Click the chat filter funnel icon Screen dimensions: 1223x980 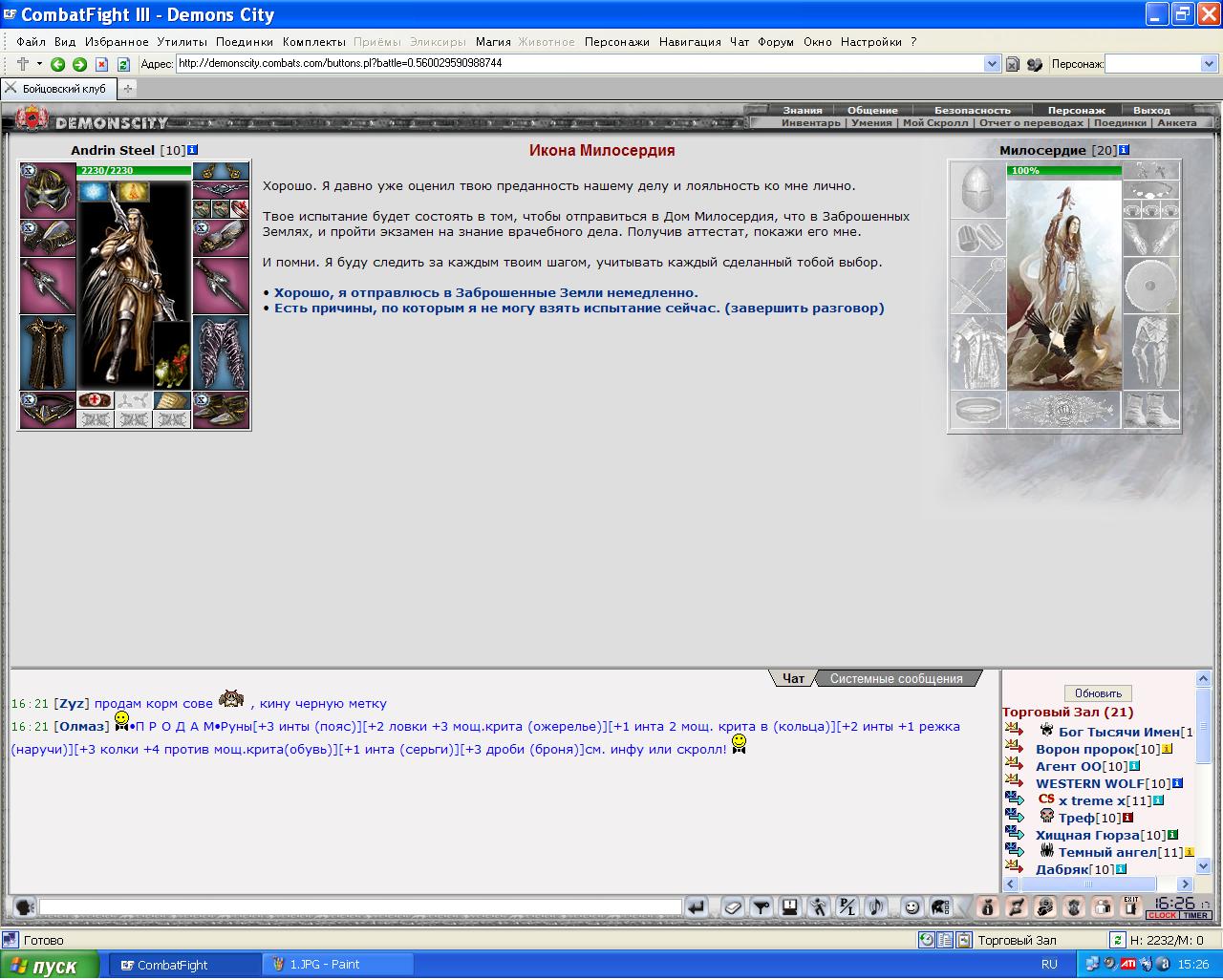coord(762,907)
